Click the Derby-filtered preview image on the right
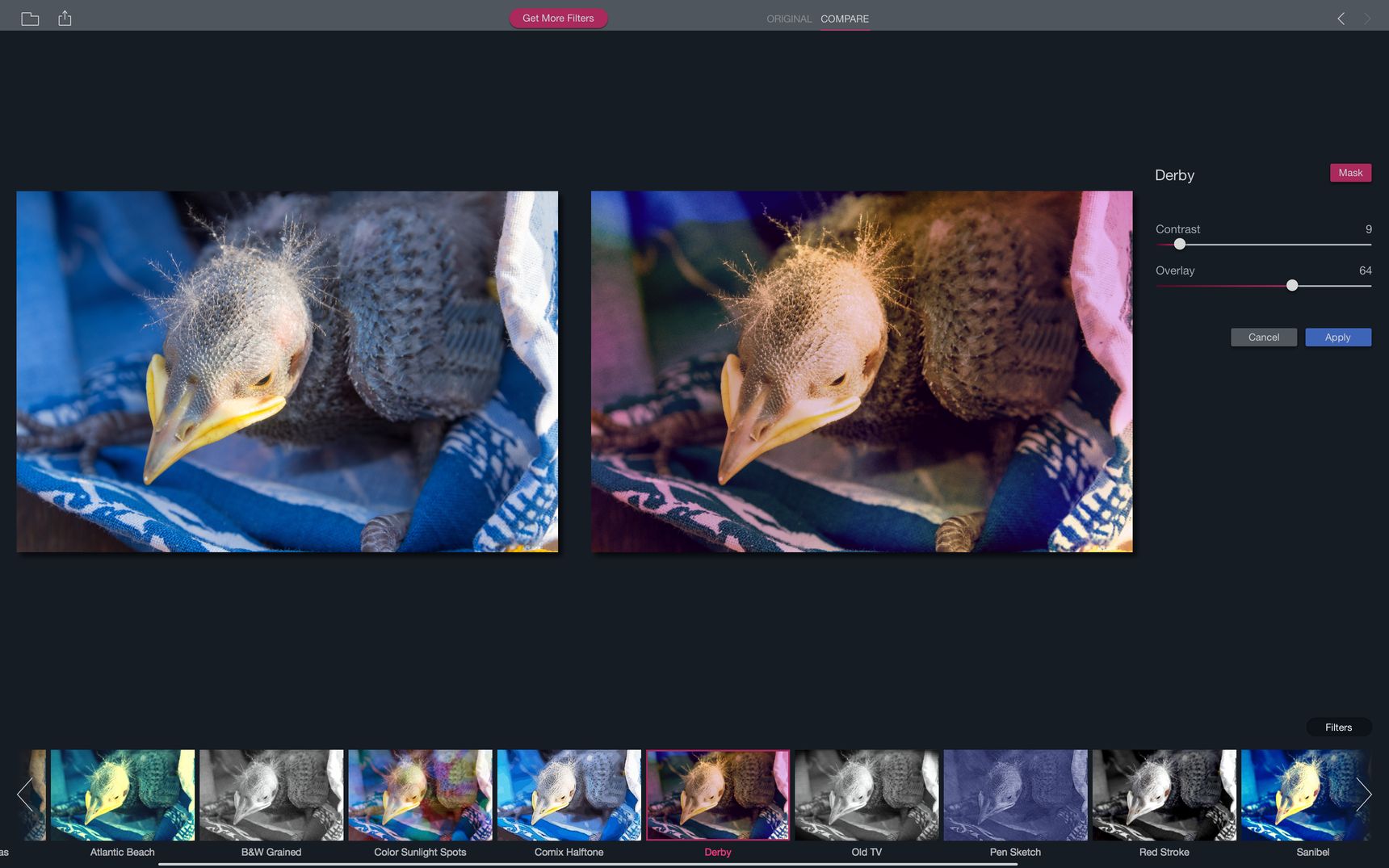The width and height of the screenshot is (1389, 868). tap(862, 371)
